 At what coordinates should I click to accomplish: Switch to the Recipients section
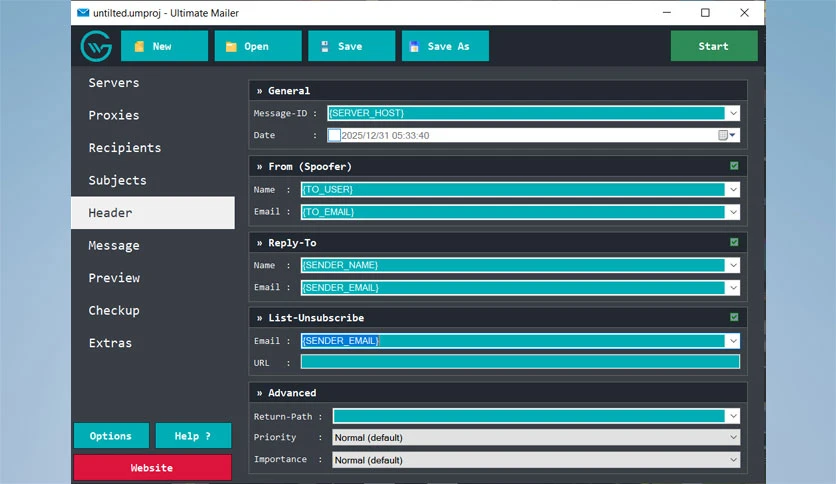tap(125, 148)
